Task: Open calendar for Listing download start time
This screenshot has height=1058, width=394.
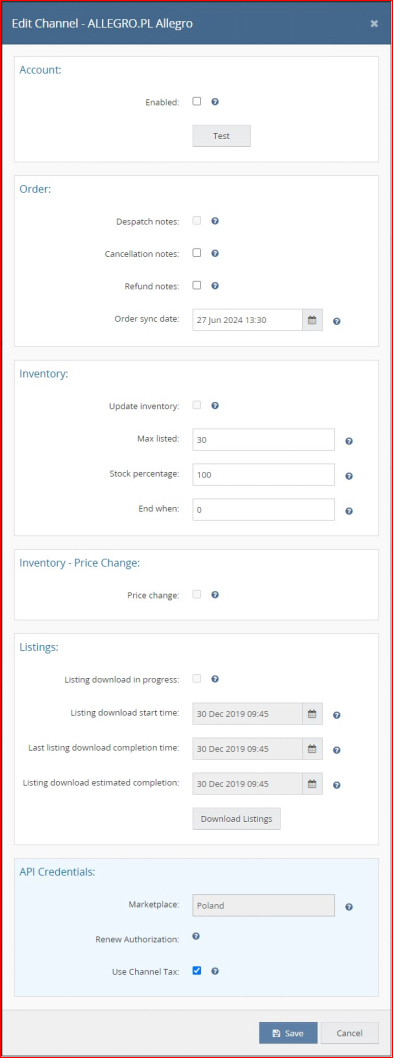Action: click(312, 714)
